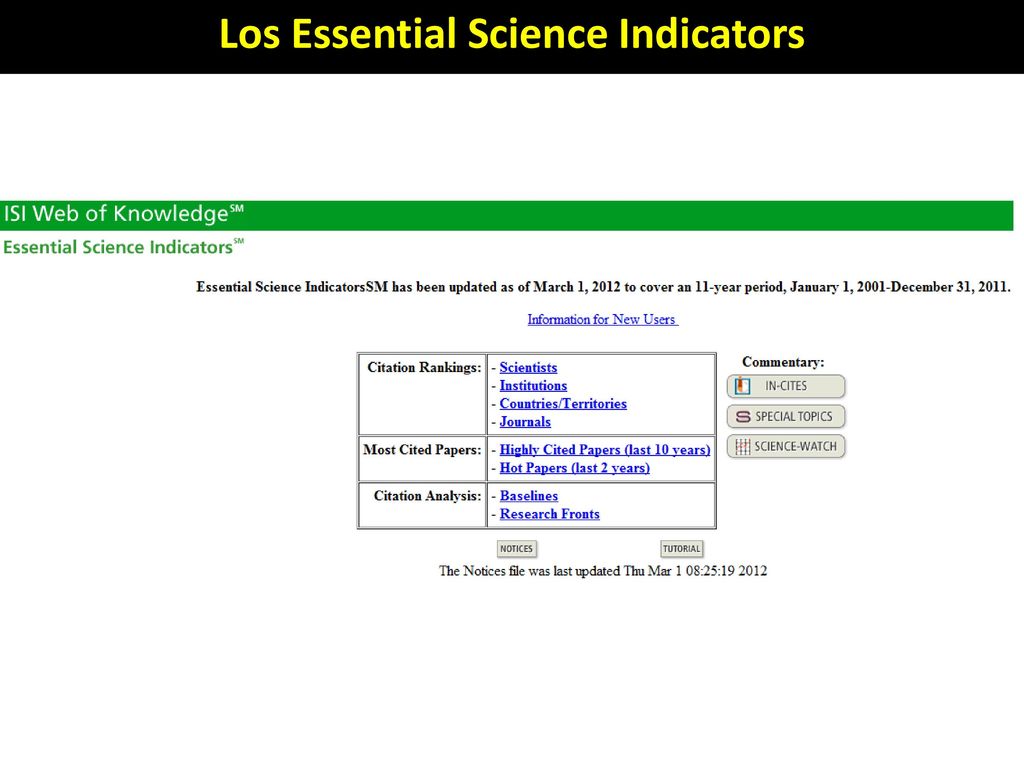
Task: Click the SPECIAL TOPICS commentary button
Action: (786, 417)
